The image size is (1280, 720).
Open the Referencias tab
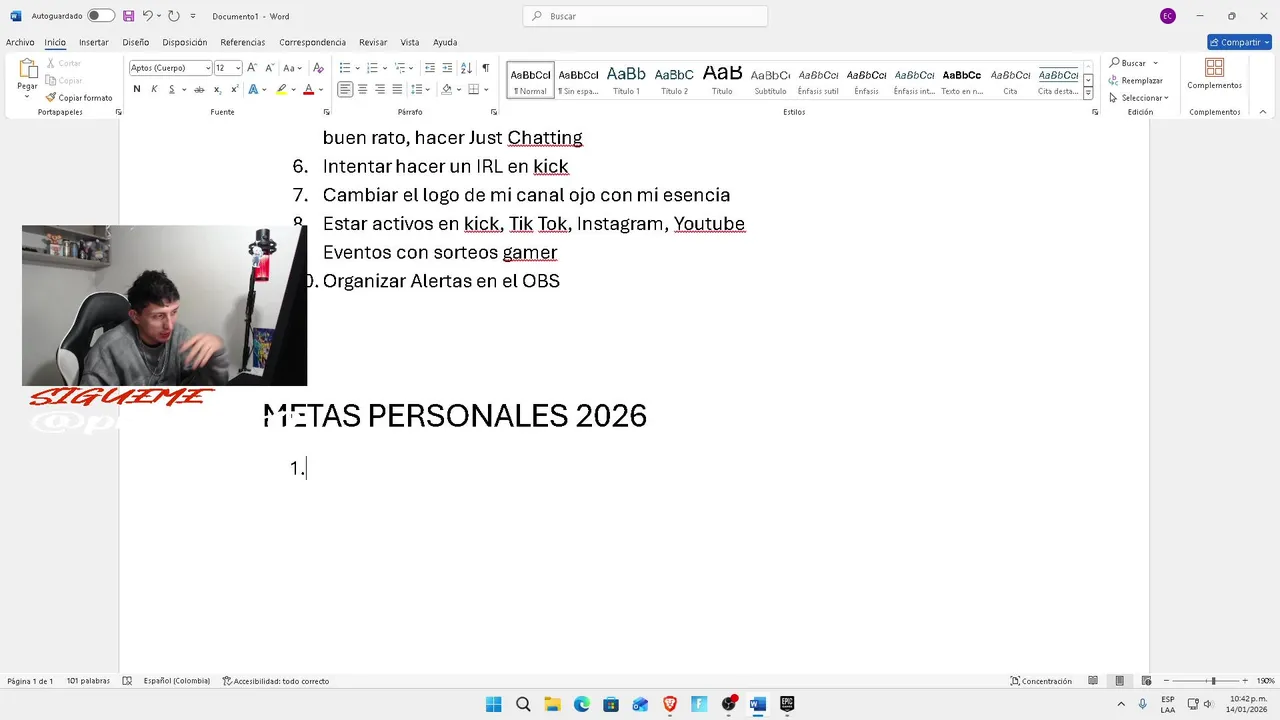243,42
